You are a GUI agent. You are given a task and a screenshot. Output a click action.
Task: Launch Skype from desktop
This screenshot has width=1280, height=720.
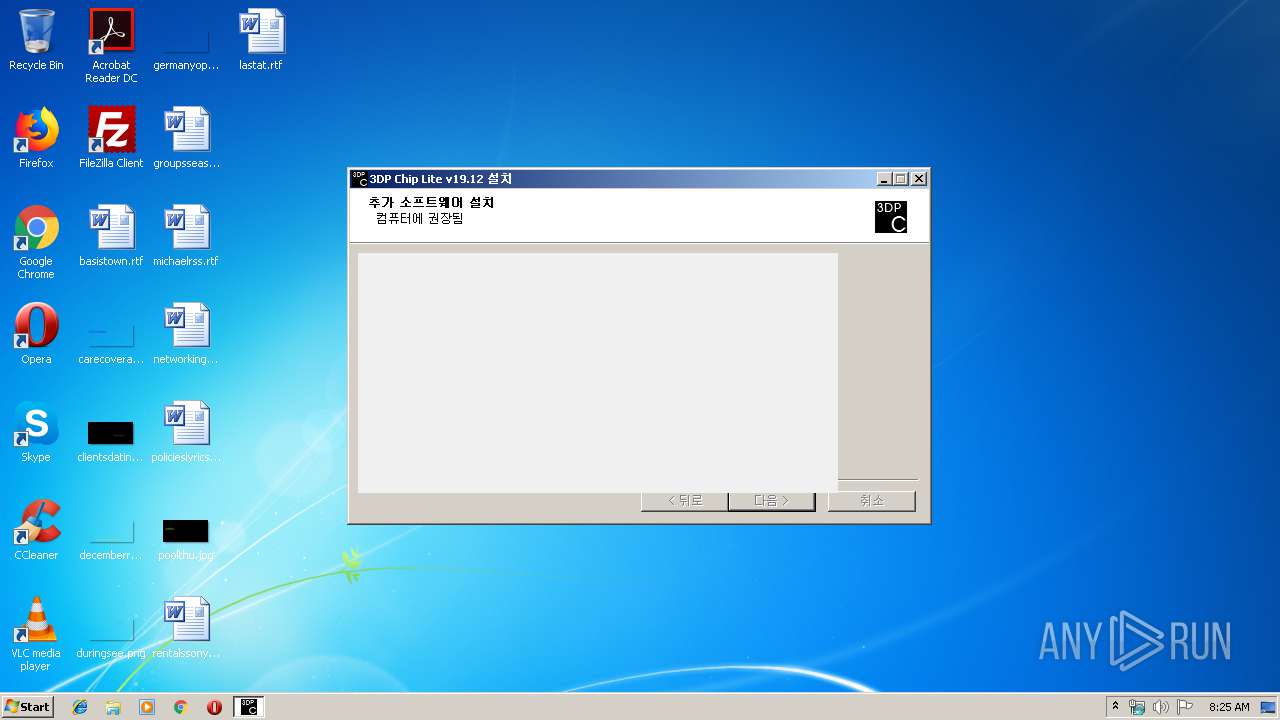36,432
